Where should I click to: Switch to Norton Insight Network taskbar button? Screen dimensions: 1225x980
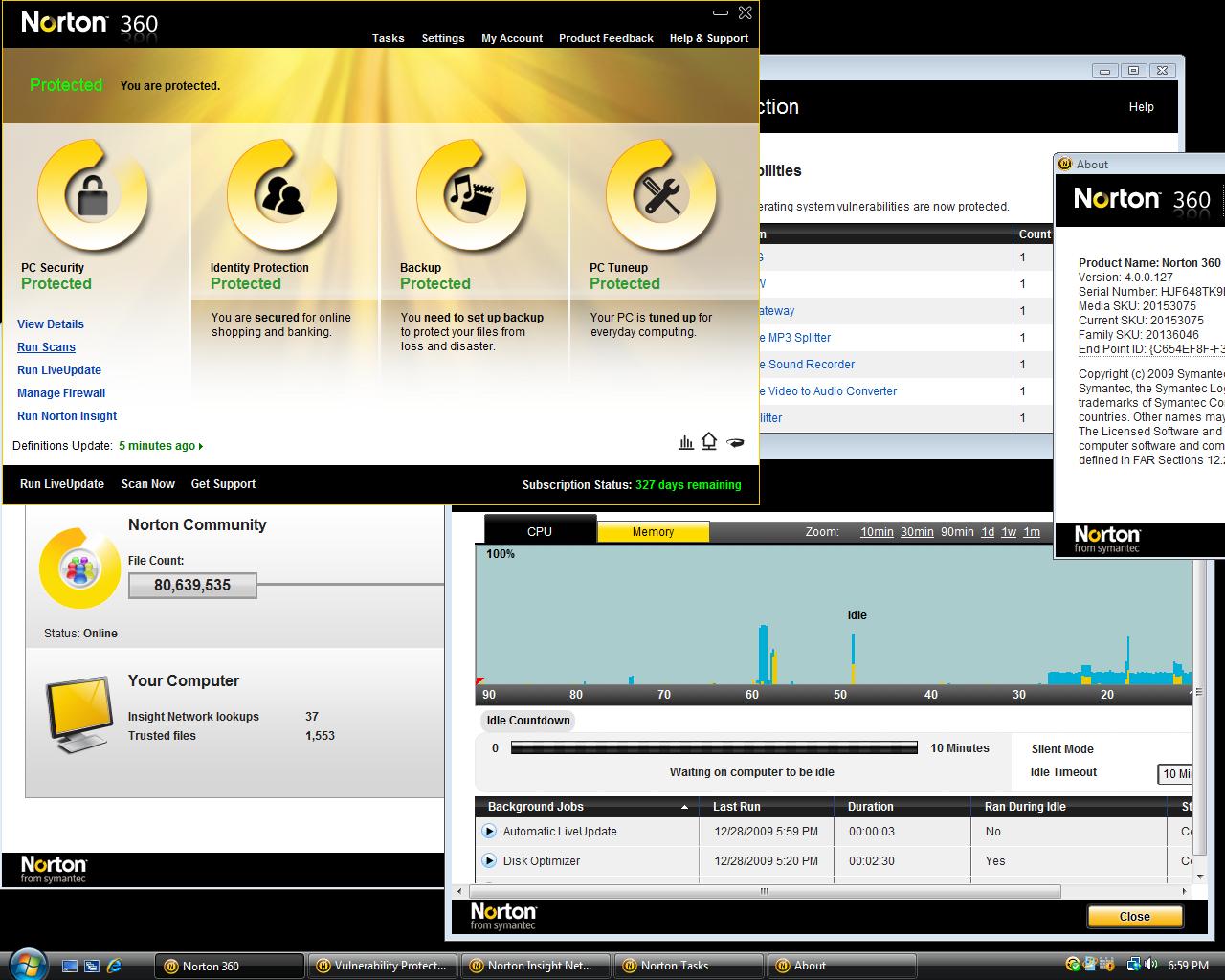click(536, 966)
